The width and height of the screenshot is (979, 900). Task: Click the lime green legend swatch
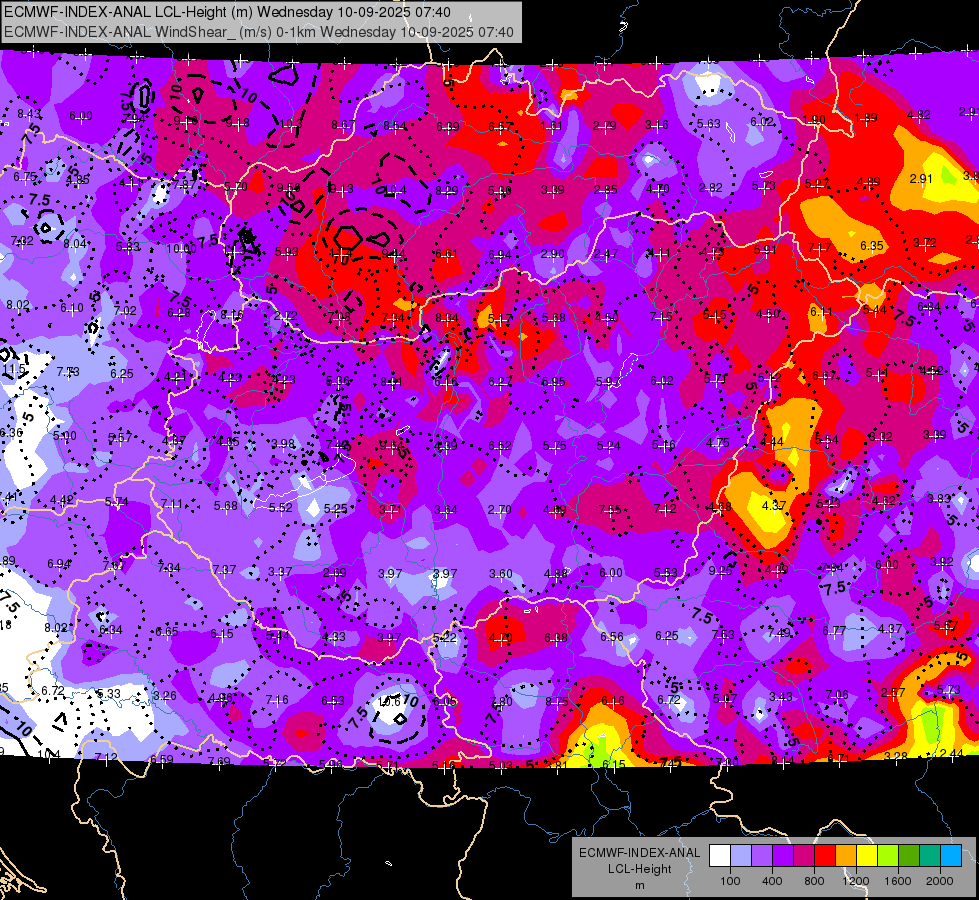click(x=888, y=856)
